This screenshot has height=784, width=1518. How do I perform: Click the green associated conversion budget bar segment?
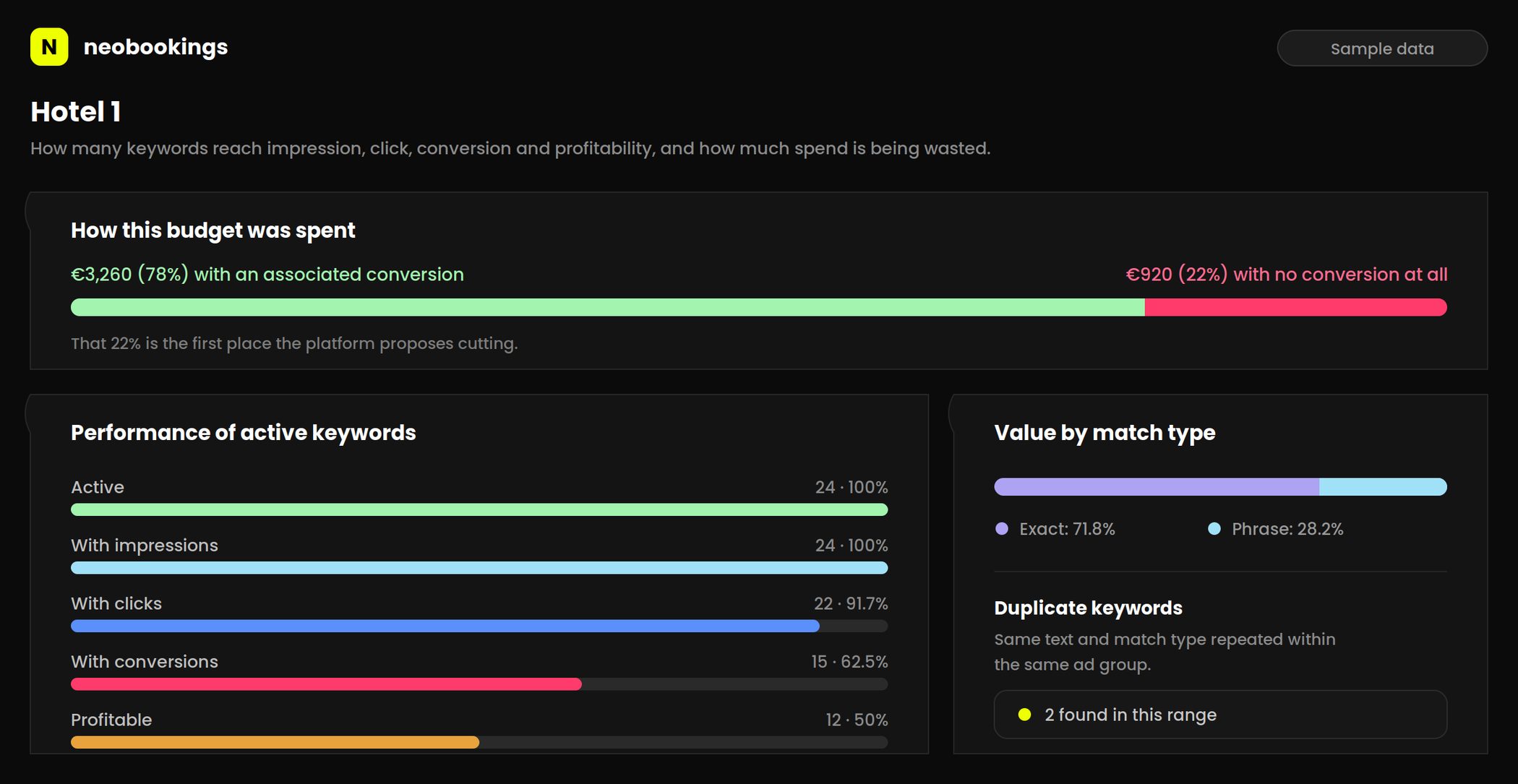(x=608, y=307)
